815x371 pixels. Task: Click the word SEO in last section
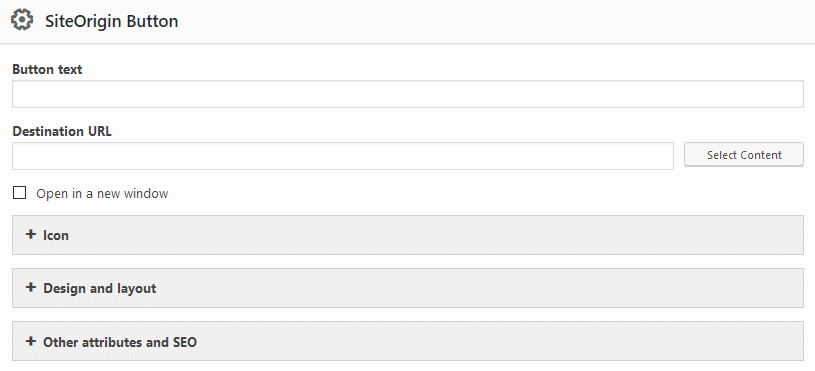185,342
